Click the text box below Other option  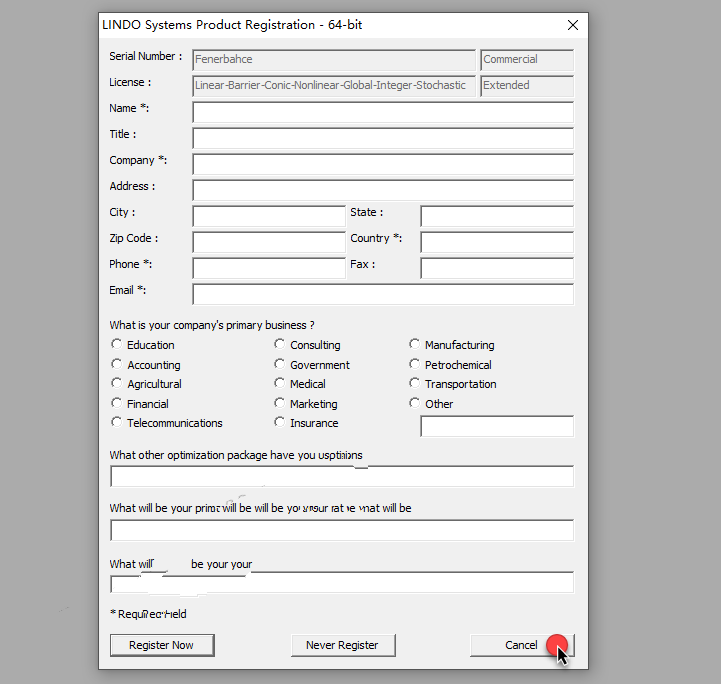[x=497, y=427]
